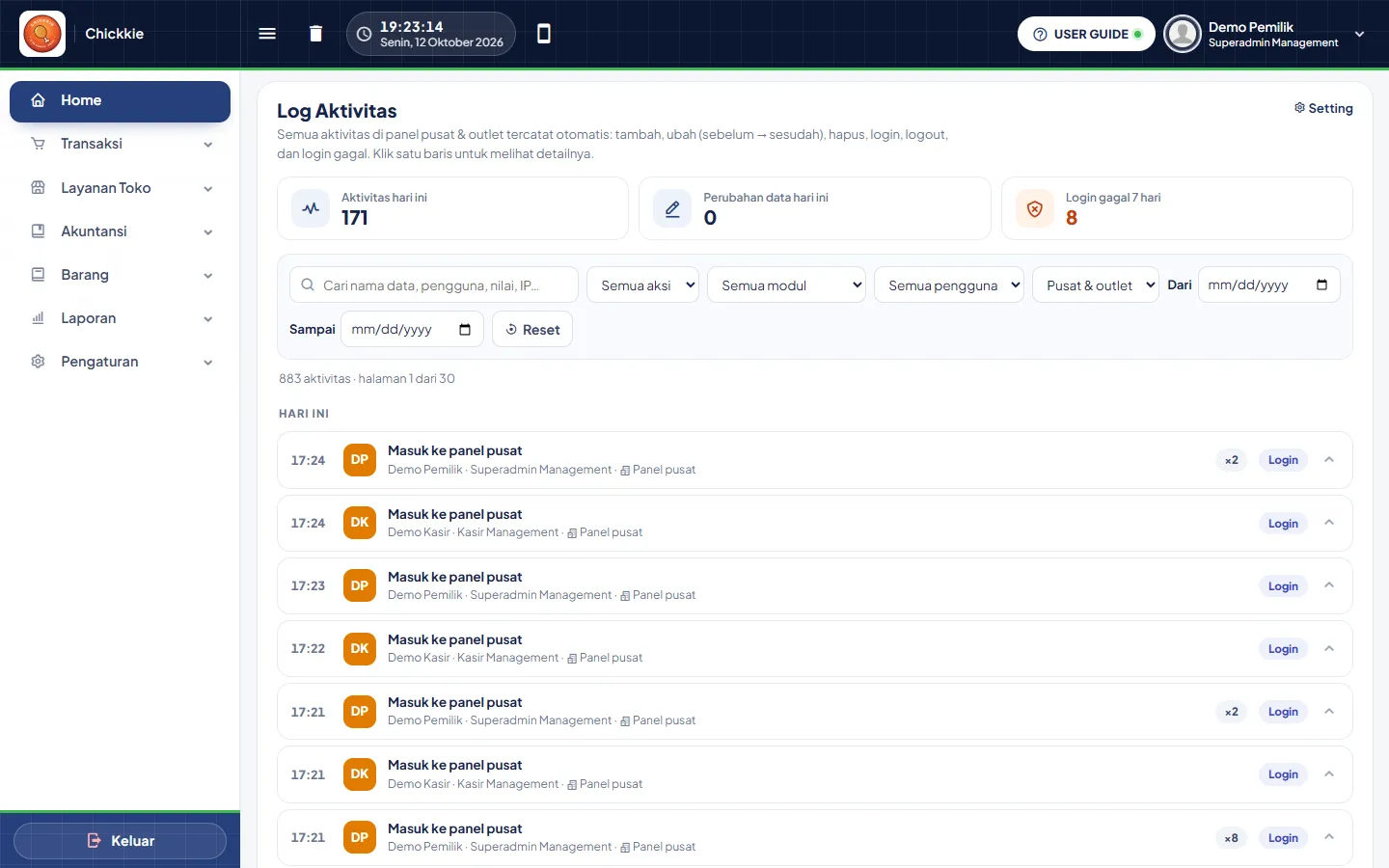
Task: Click Login badge on 17:24 Demo Kasir row
Action: click(x=1283, y=524)
